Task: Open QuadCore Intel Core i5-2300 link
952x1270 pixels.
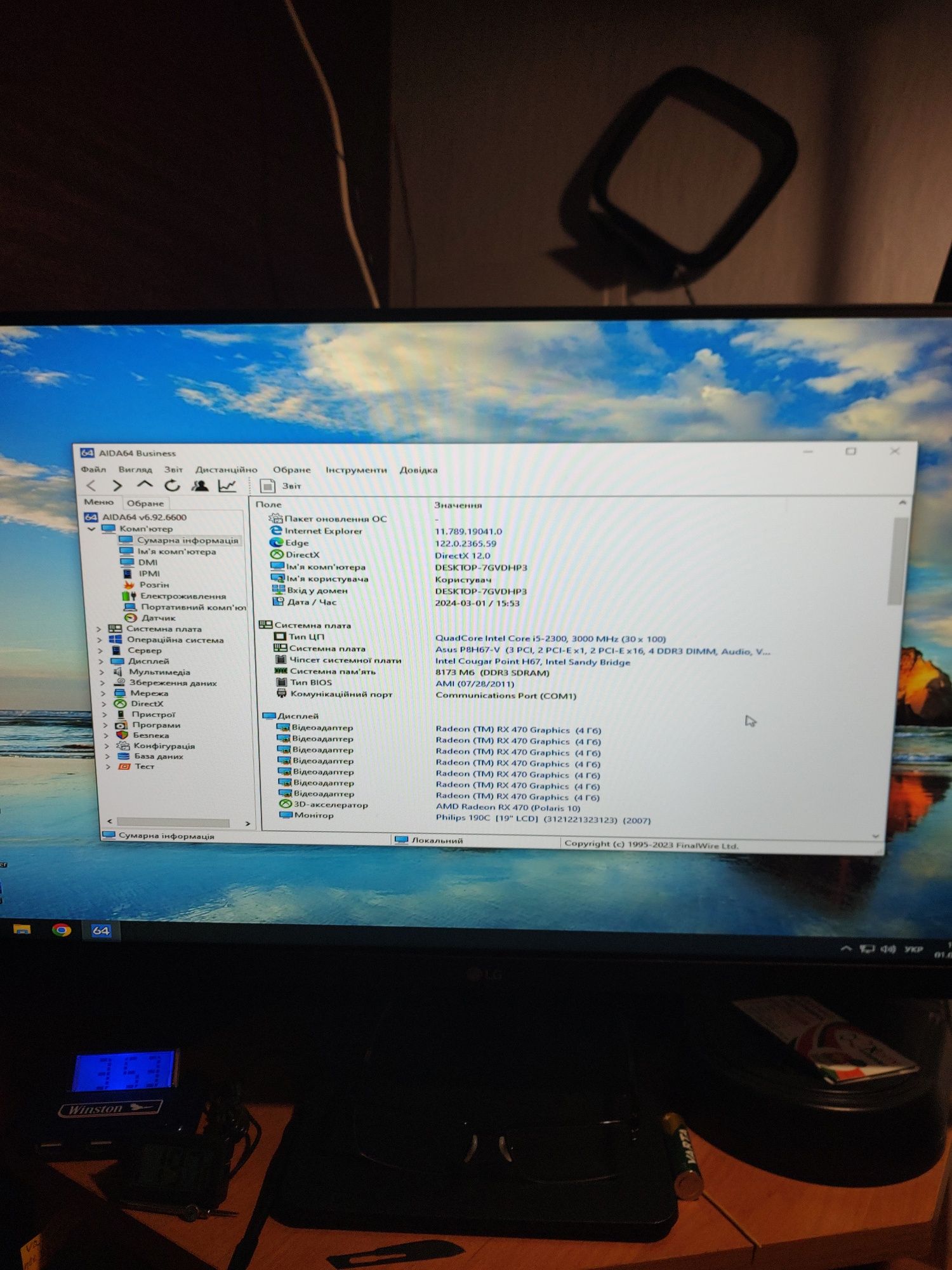Action: [550, 639]
